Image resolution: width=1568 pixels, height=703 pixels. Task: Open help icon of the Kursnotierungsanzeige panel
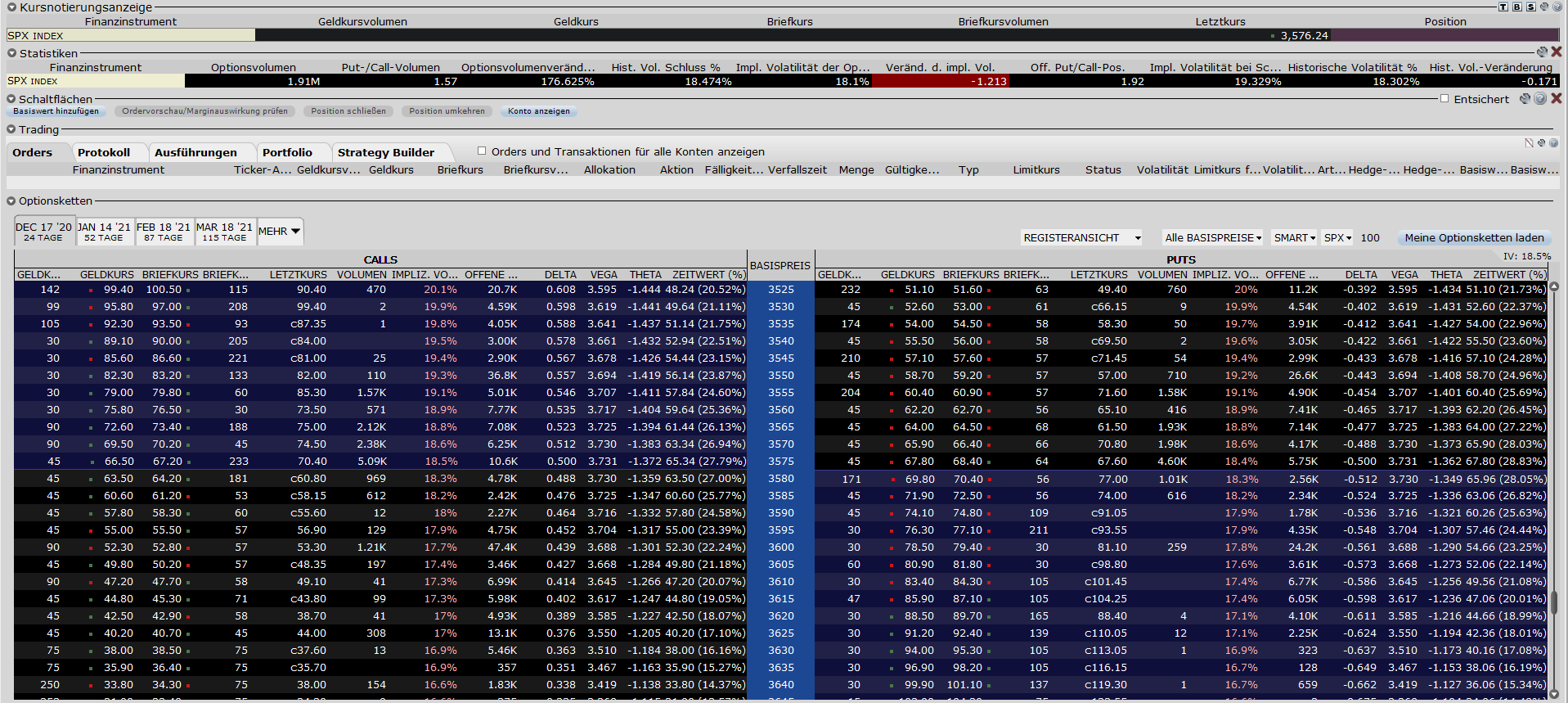[x=1557, y=7]
